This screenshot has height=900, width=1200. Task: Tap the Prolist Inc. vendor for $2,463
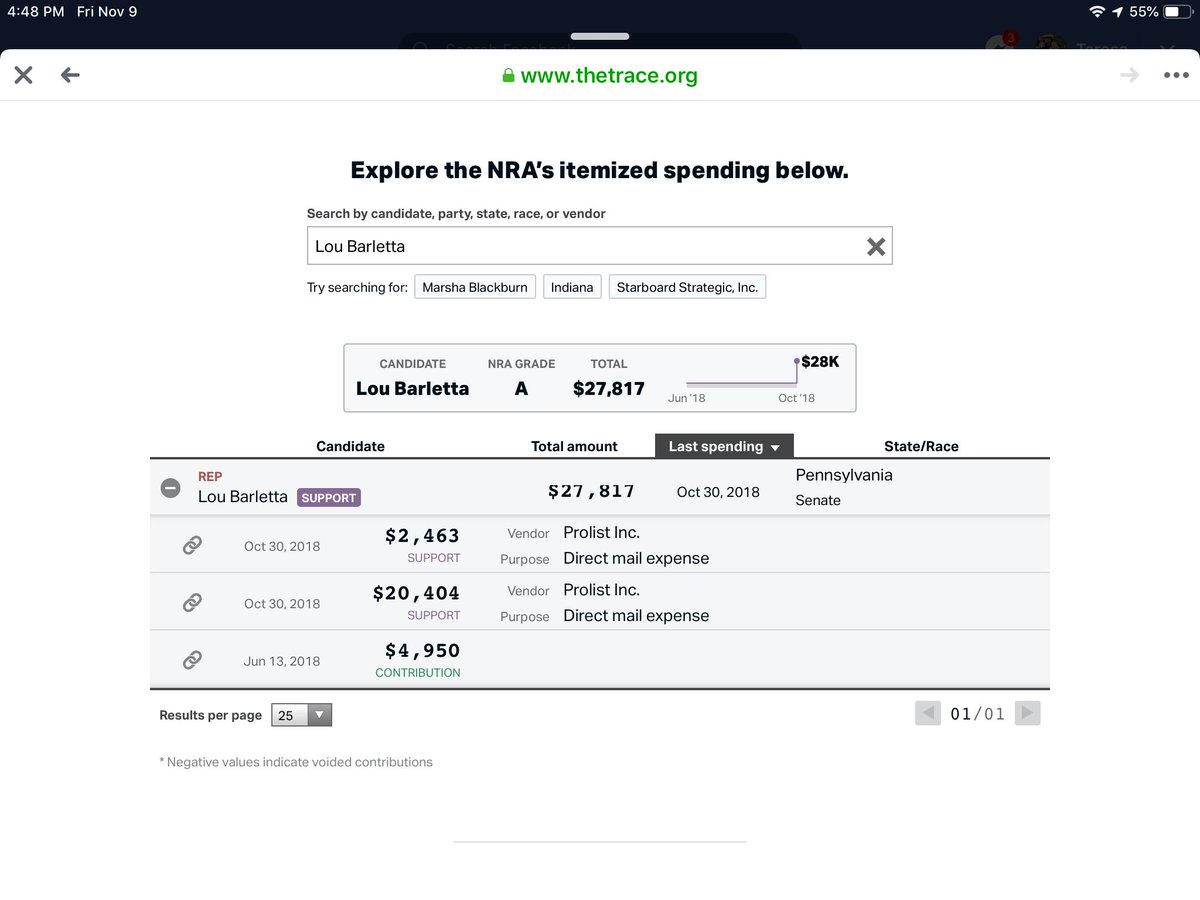pos(601,533)
